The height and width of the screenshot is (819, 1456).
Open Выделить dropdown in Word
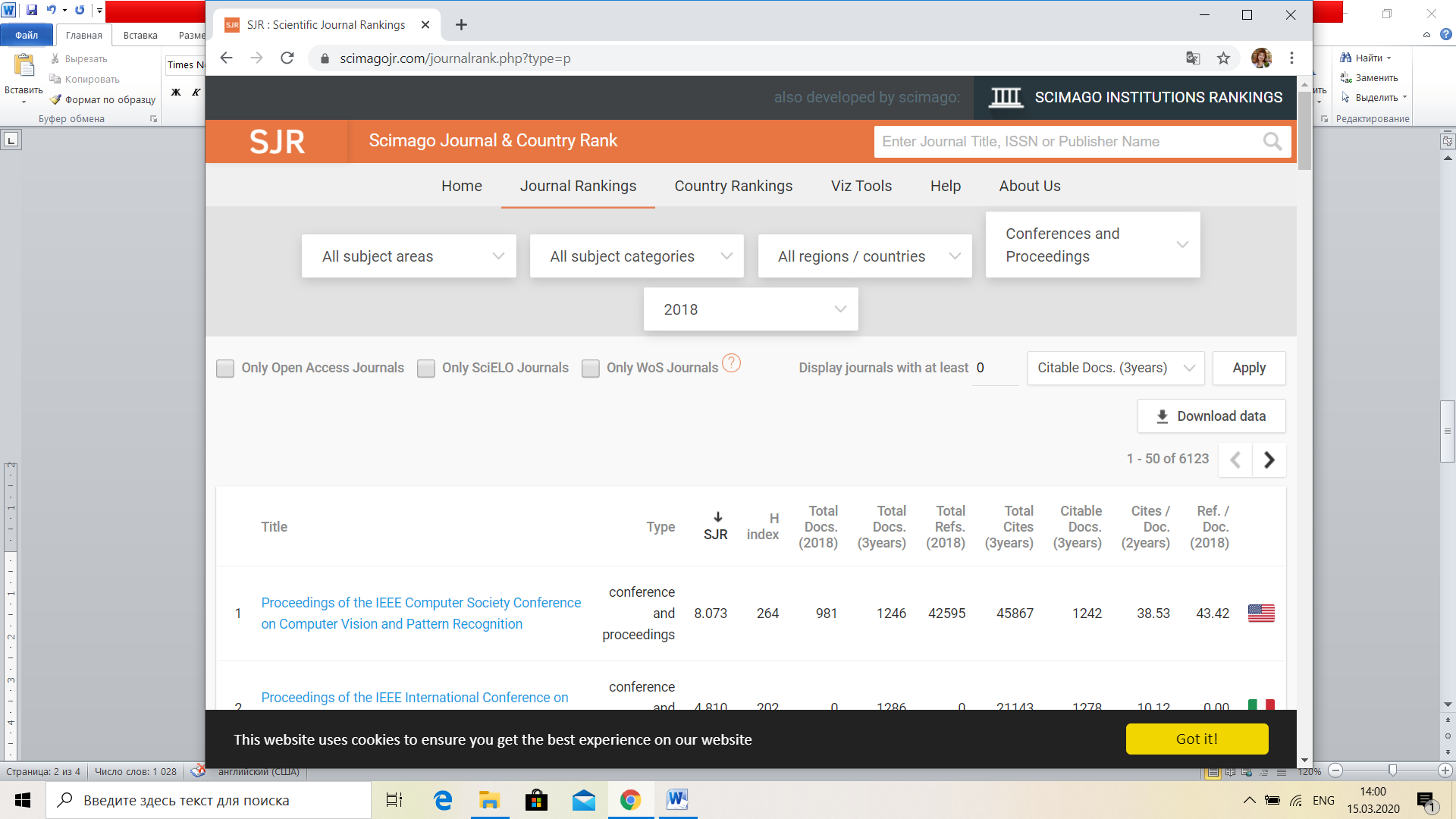(x=1374, y=98)
